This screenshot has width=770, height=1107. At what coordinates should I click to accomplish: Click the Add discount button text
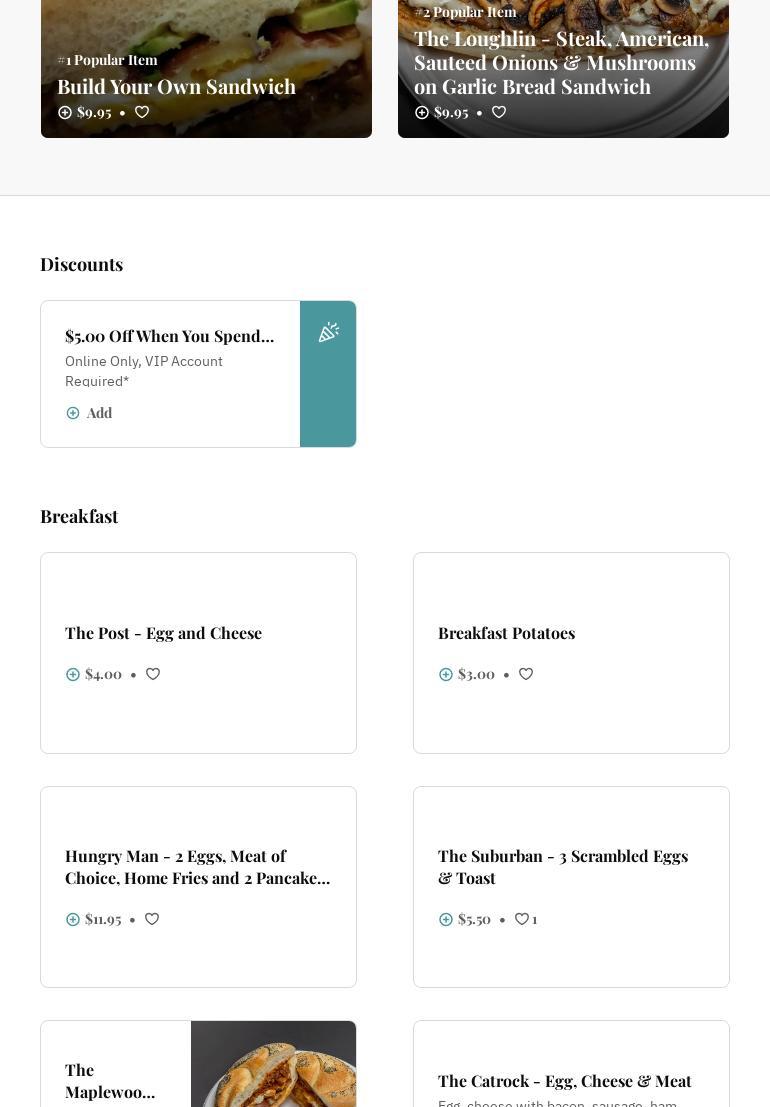(99, 413)
